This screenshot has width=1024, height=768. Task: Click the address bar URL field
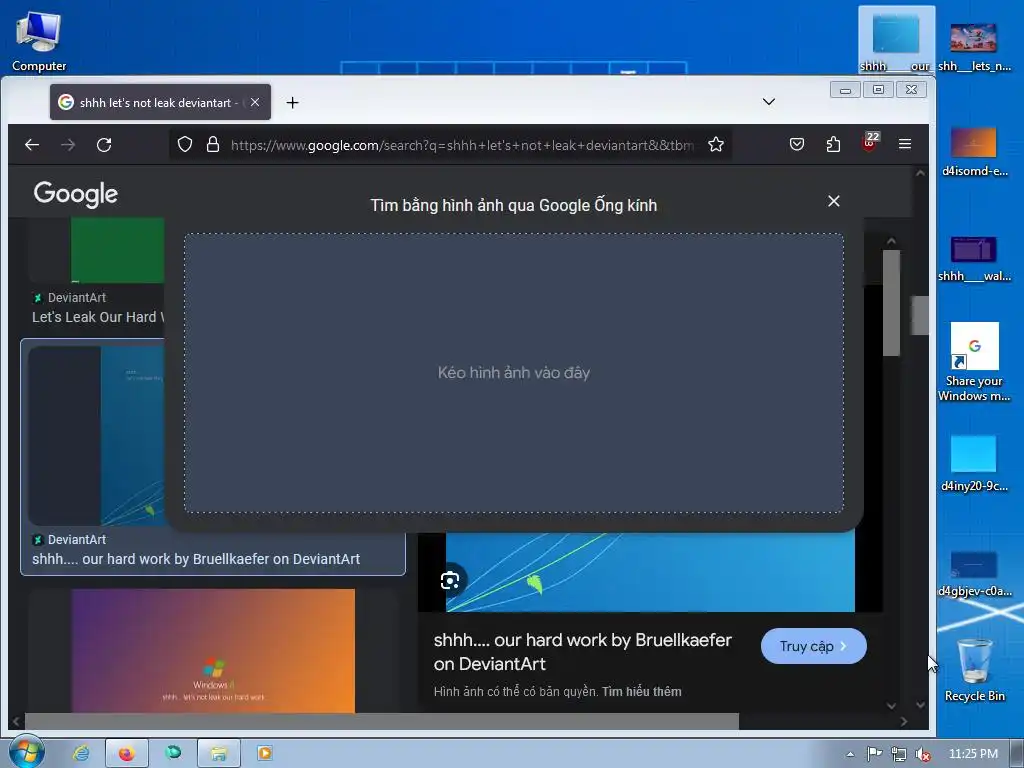461,145
